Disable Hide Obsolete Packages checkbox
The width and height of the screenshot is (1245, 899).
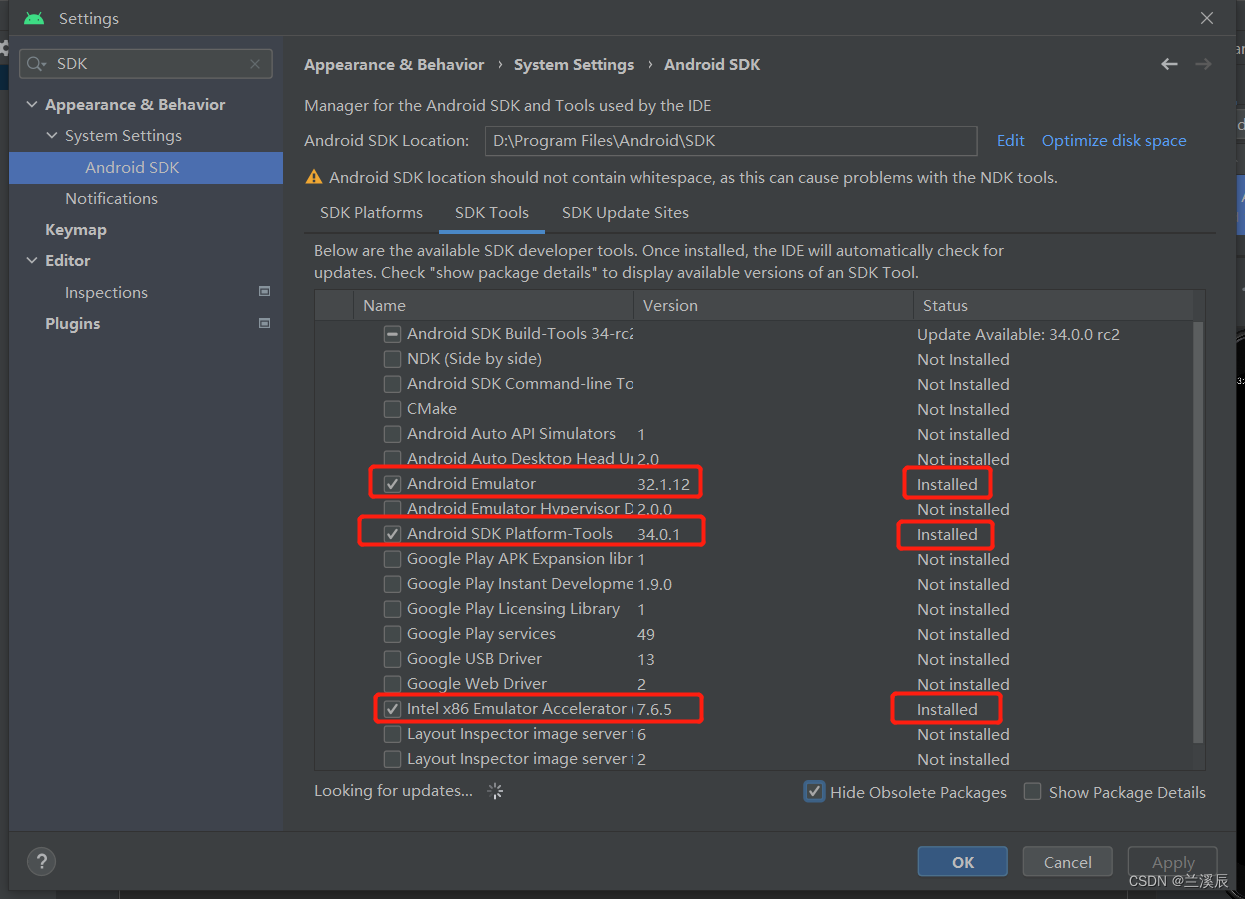click(814, 792)
